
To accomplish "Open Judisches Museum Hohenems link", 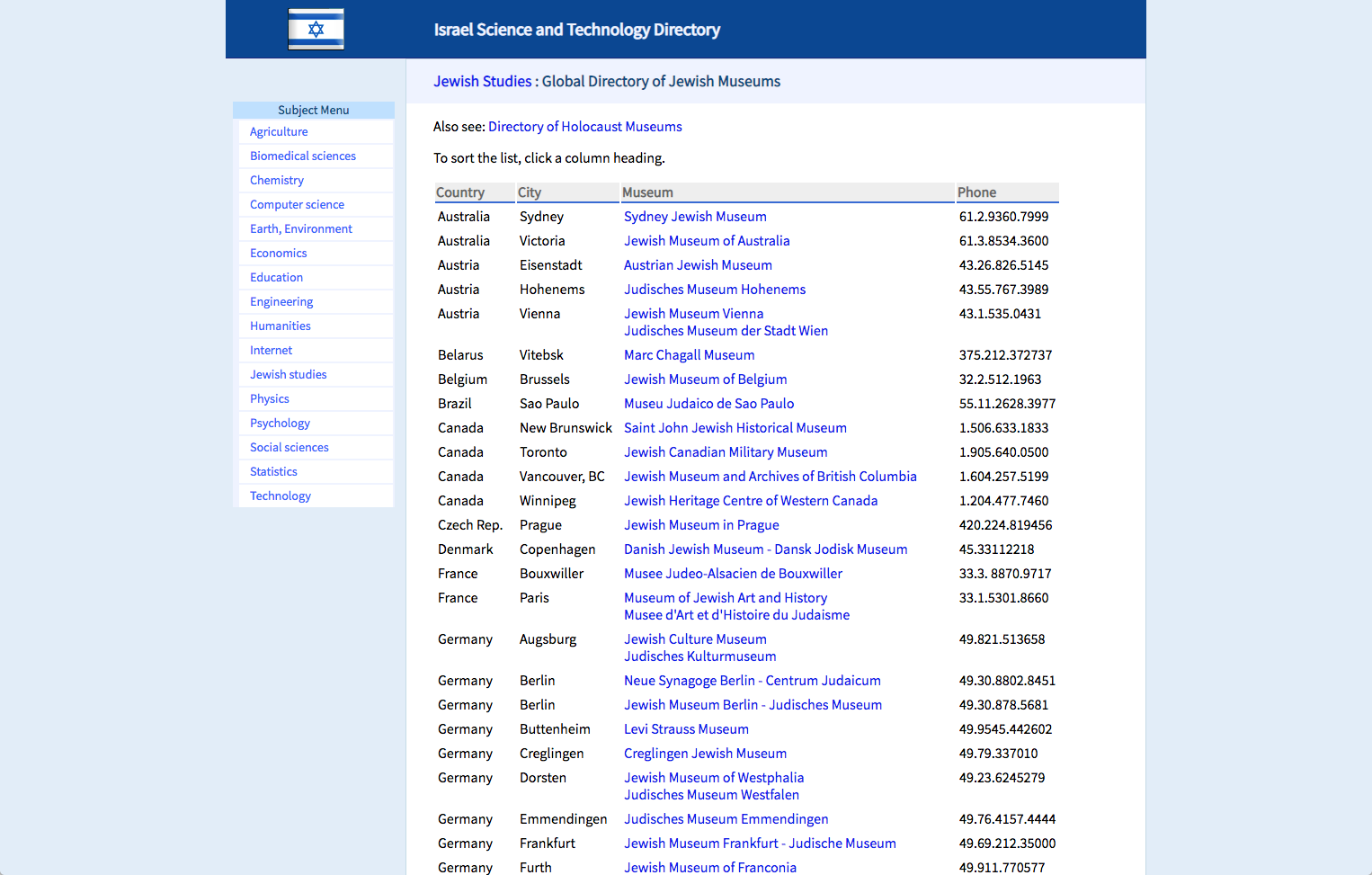I will point(715,290).
